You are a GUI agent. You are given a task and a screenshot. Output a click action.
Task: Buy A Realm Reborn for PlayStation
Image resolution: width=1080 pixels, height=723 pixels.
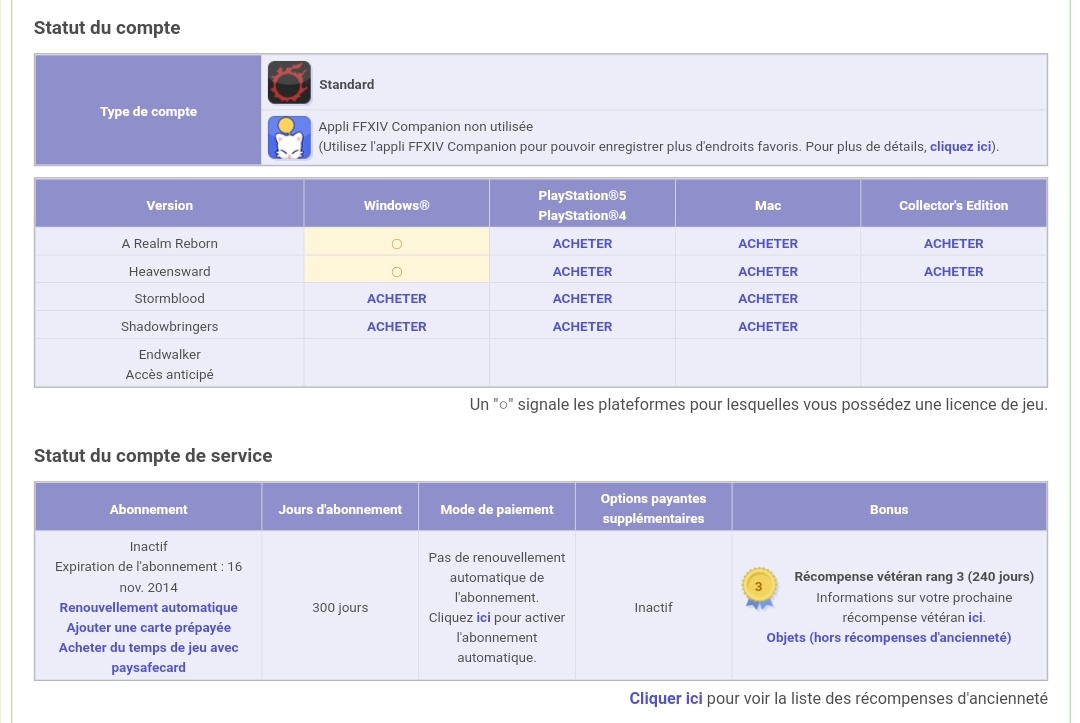[582, 244]
